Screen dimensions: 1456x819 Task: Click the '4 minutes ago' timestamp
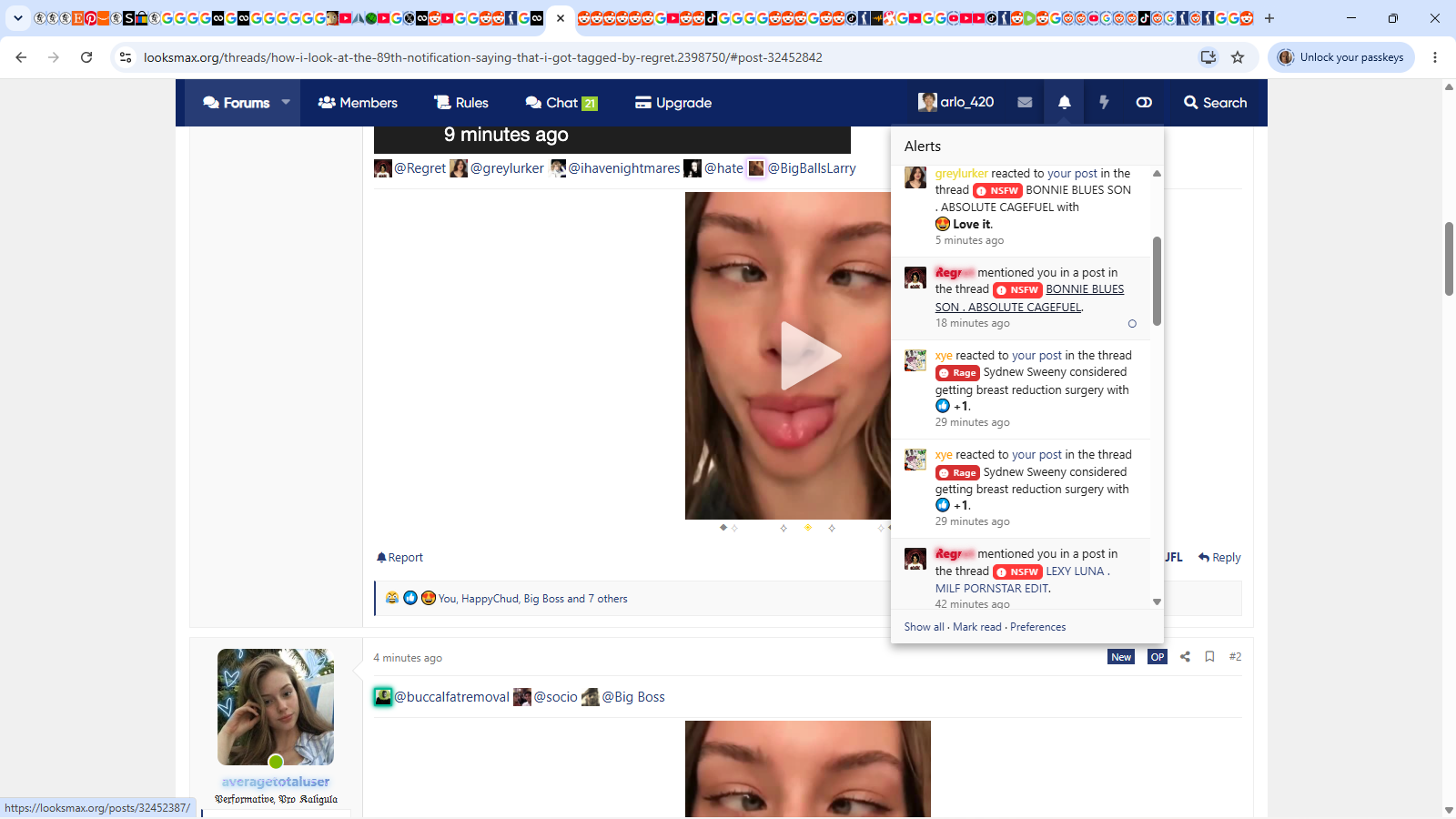pos(408,658)
